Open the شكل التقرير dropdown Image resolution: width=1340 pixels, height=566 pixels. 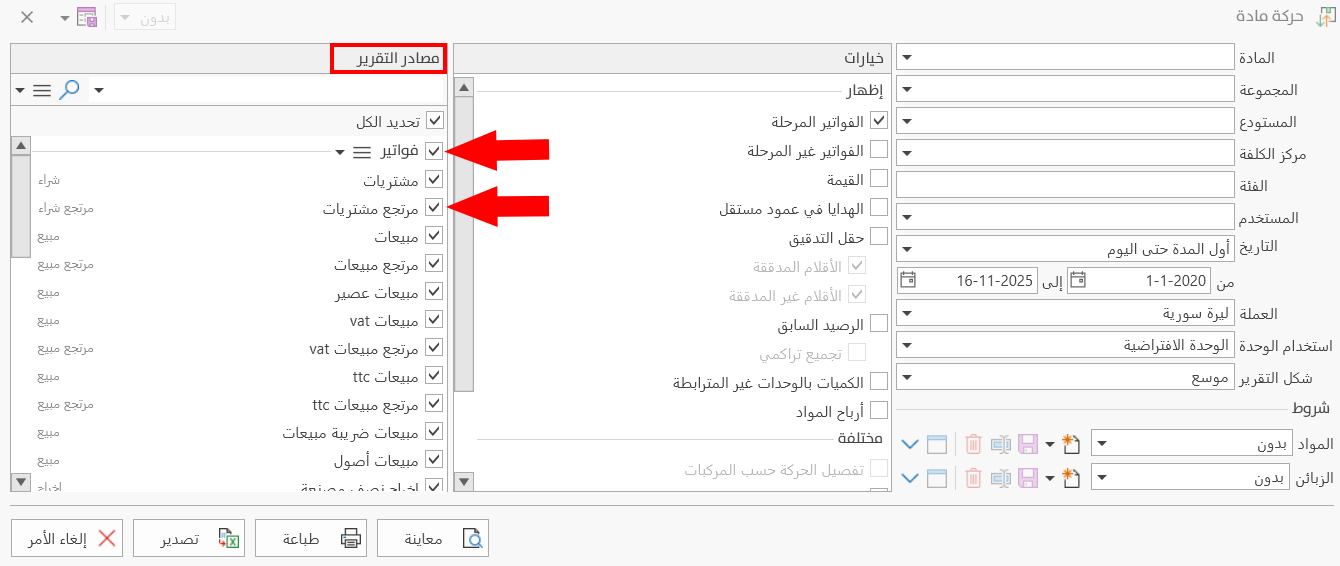click(907, 377)
